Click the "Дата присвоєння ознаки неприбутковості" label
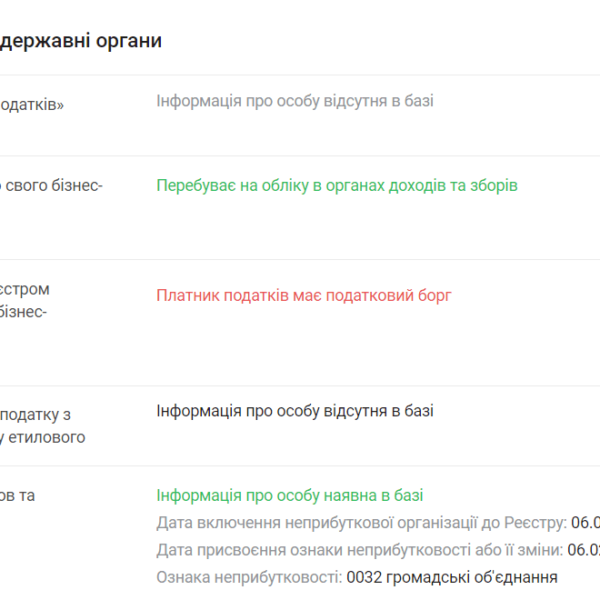The image size is (600, 600). pos(359,550)
